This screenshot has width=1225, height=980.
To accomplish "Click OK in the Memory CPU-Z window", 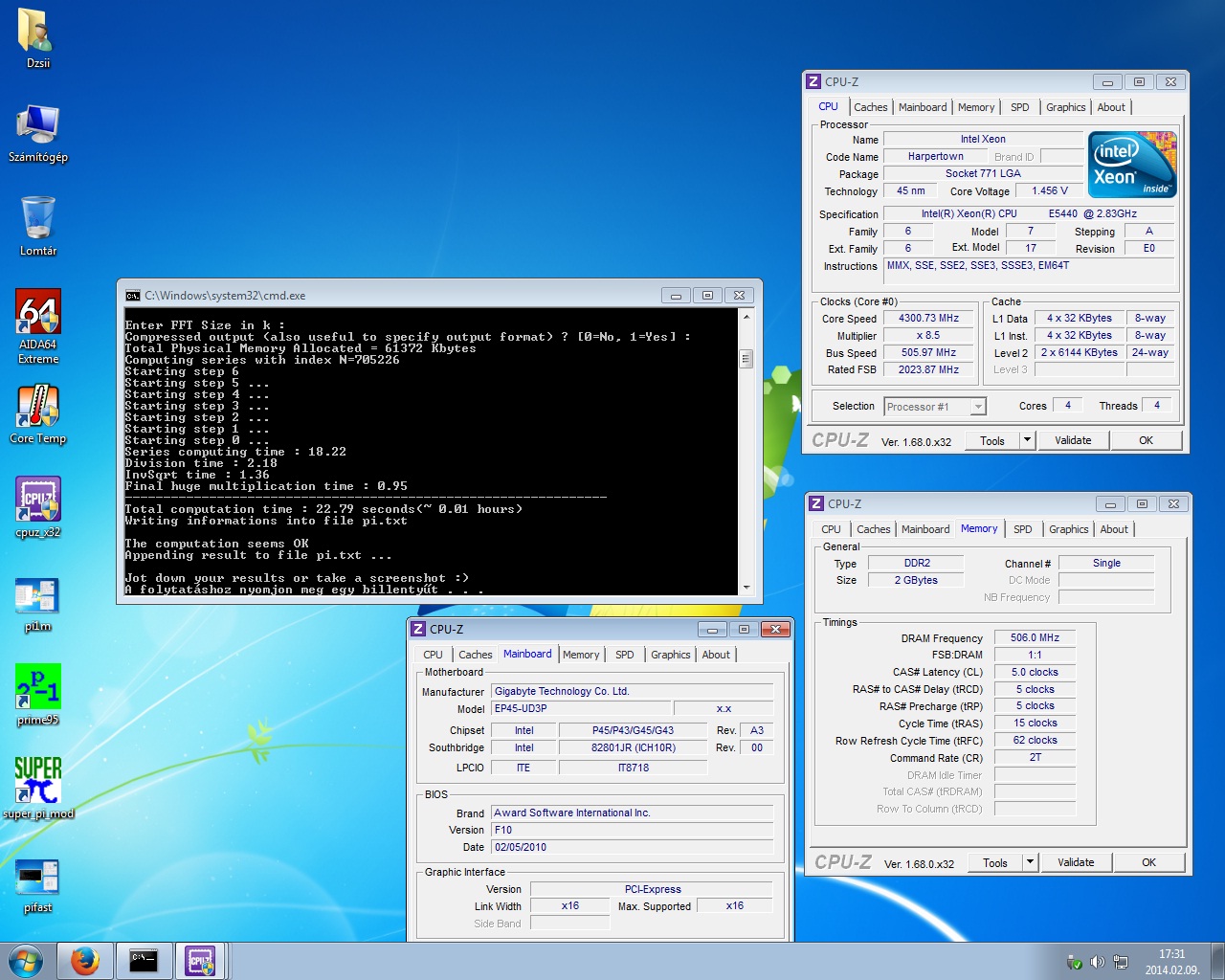I will pyautogui.click(x=1148, y=862).
